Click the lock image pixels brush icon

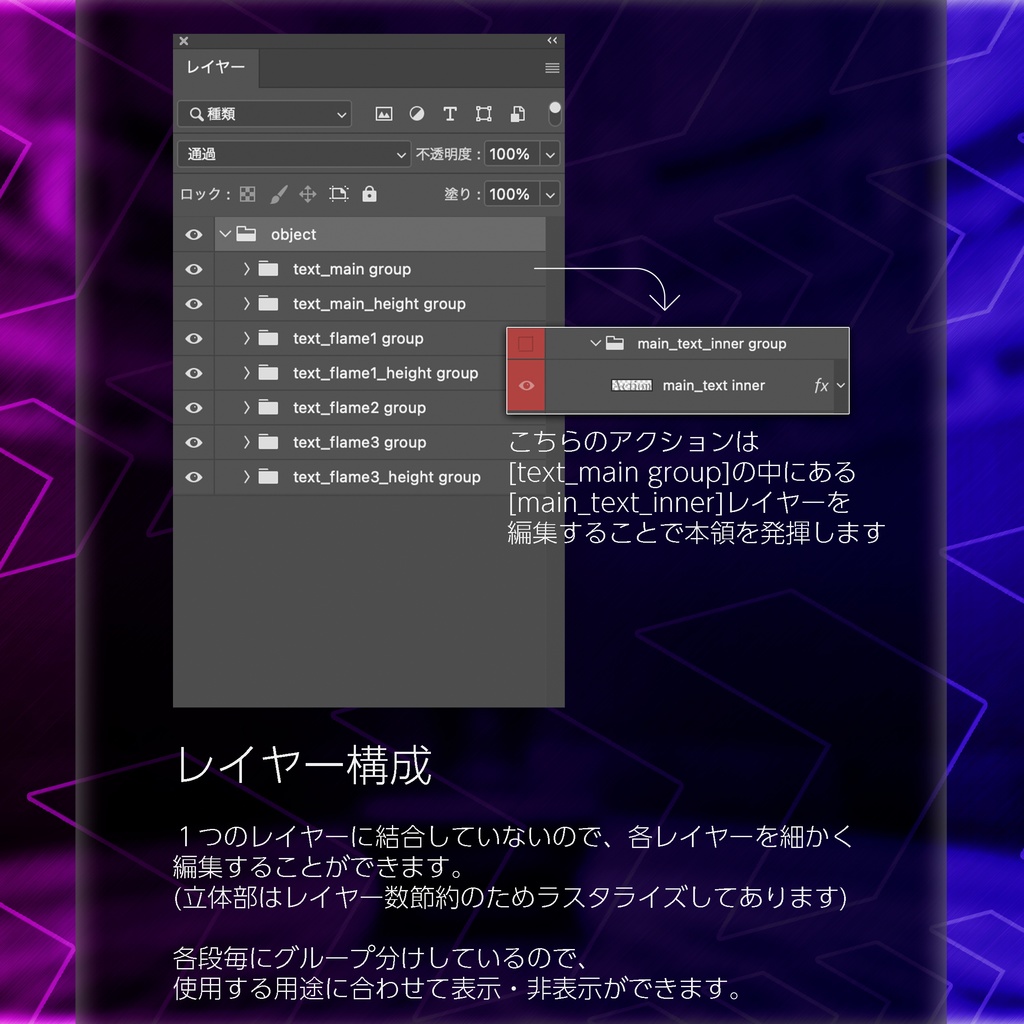tap(278, 194)
